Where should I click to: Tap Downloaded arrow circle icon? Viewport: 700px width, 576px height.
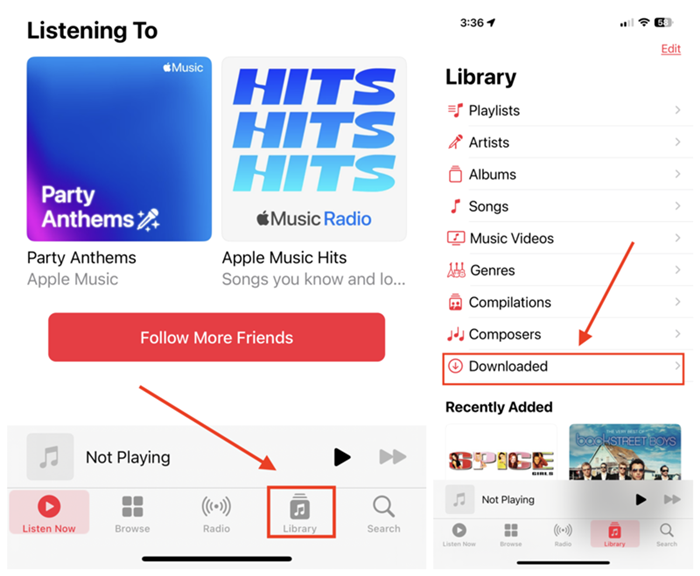point(455,366)
